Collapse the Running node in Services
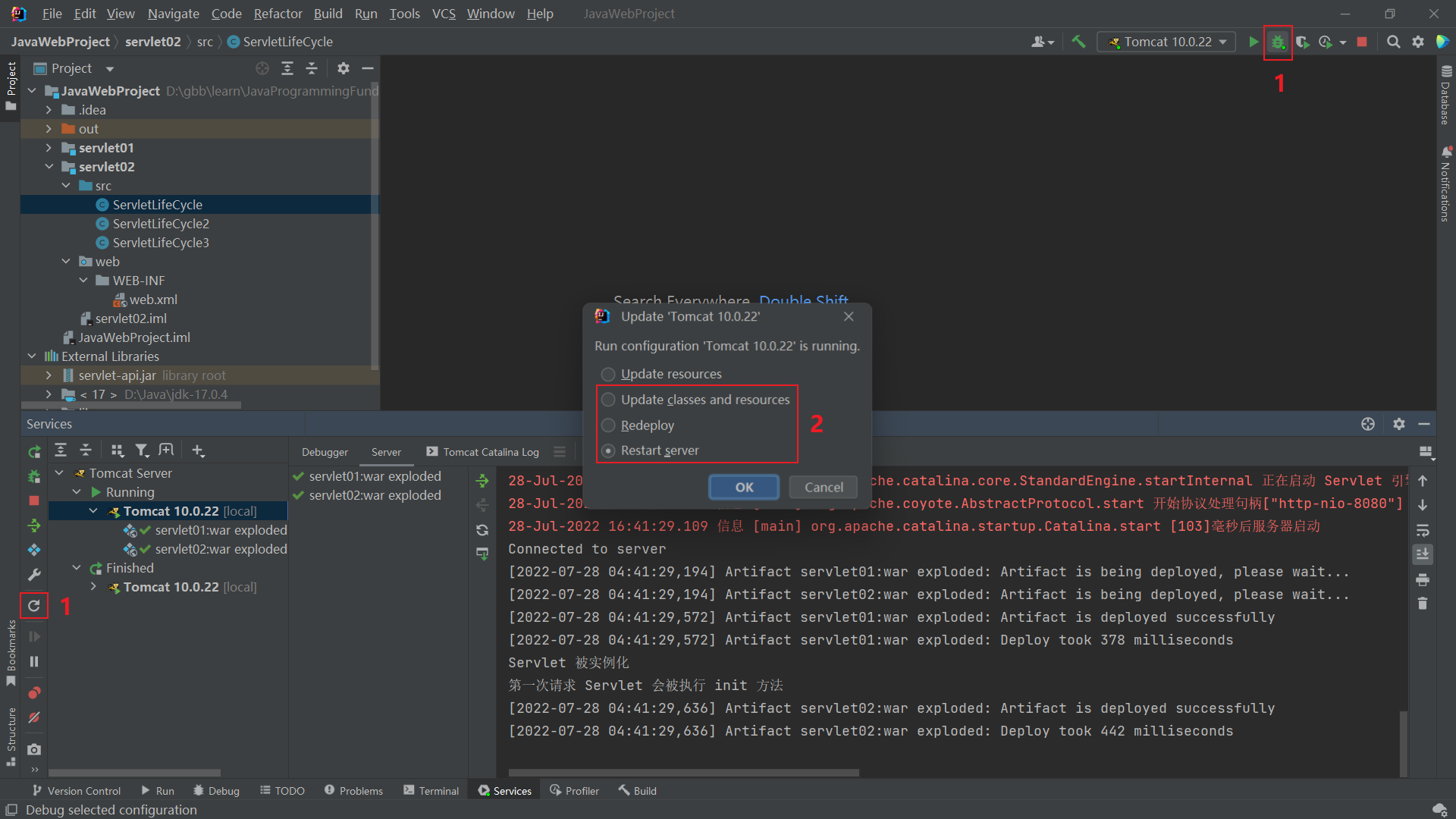Image resolution: width=1456 pixels, height=819 pixels. 77,492
